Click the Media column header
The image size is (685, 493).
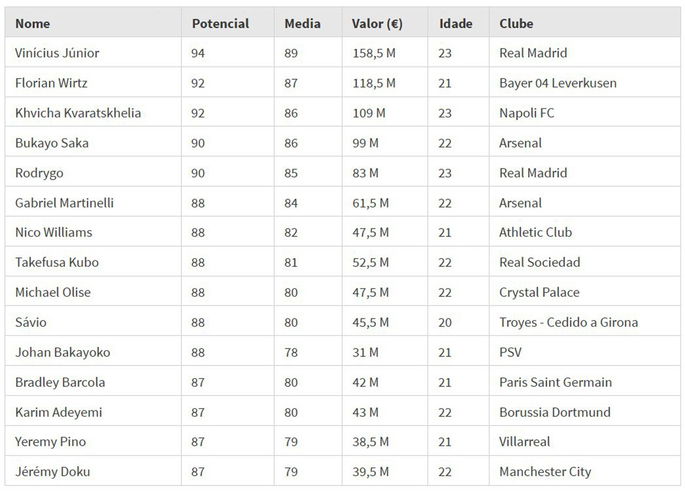(303, 23)
